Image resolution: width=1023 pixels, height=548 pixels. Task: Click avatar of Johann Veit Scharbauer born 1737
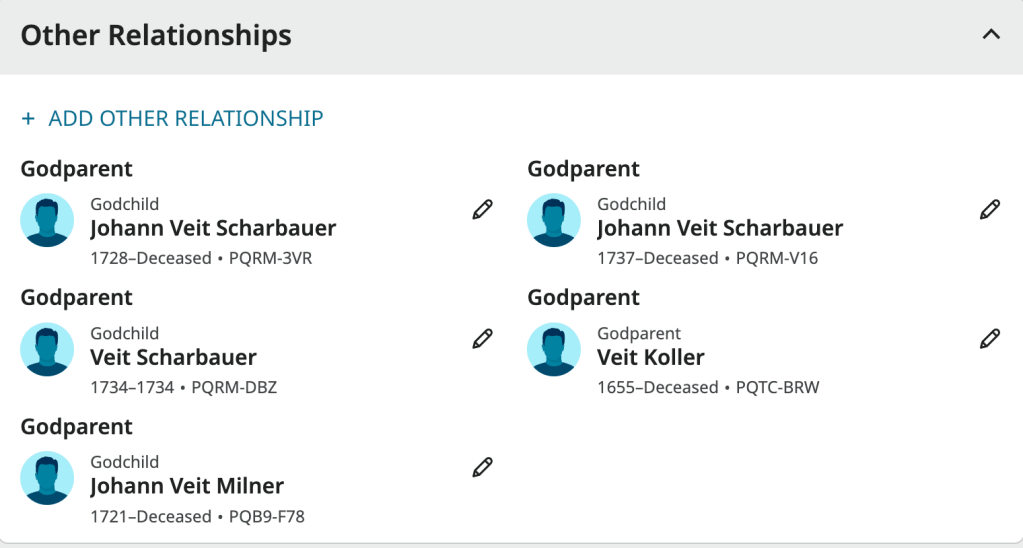click(x=554, y=220)
